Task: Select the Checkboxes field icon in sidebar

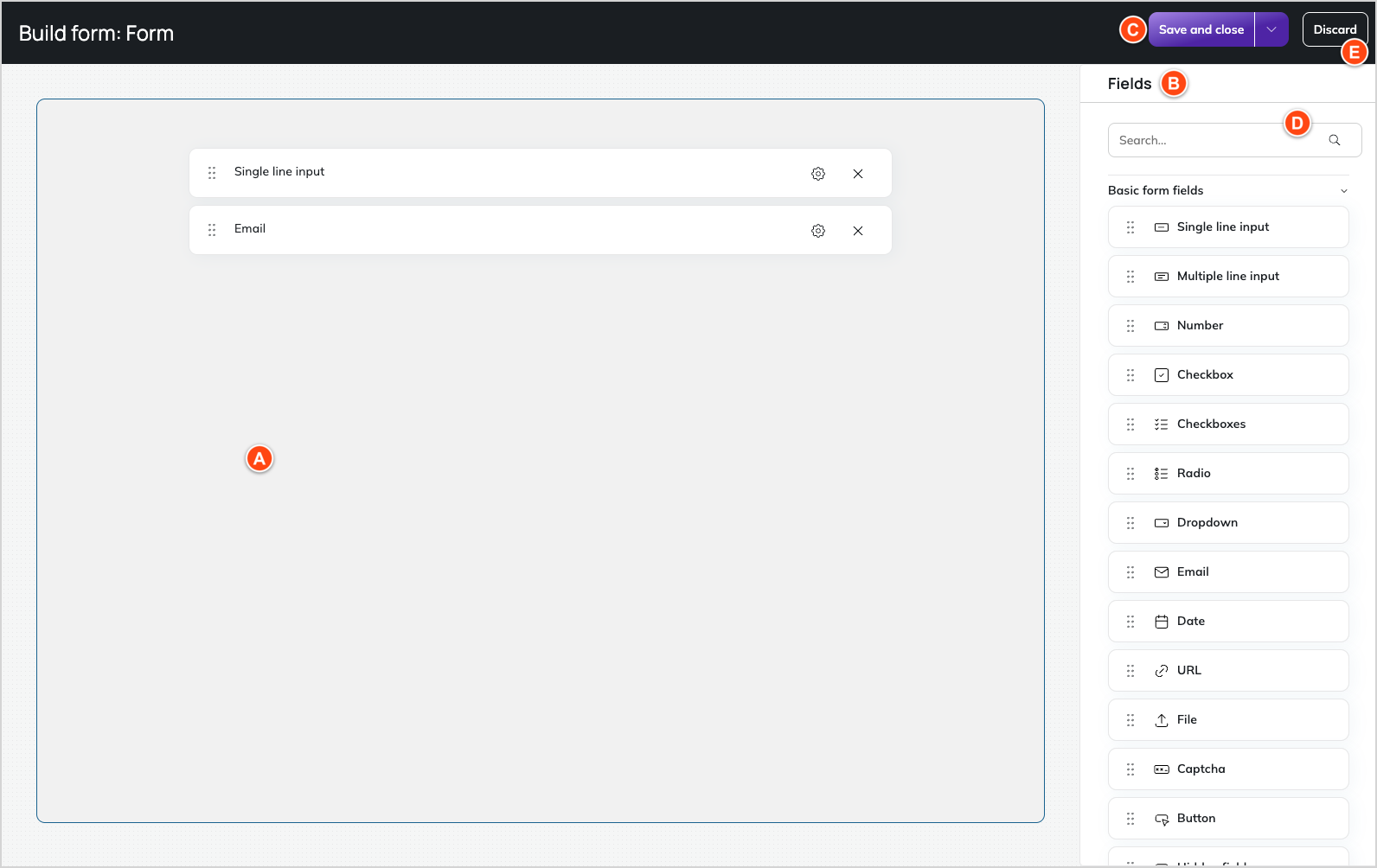Action: coord(1162,424)
